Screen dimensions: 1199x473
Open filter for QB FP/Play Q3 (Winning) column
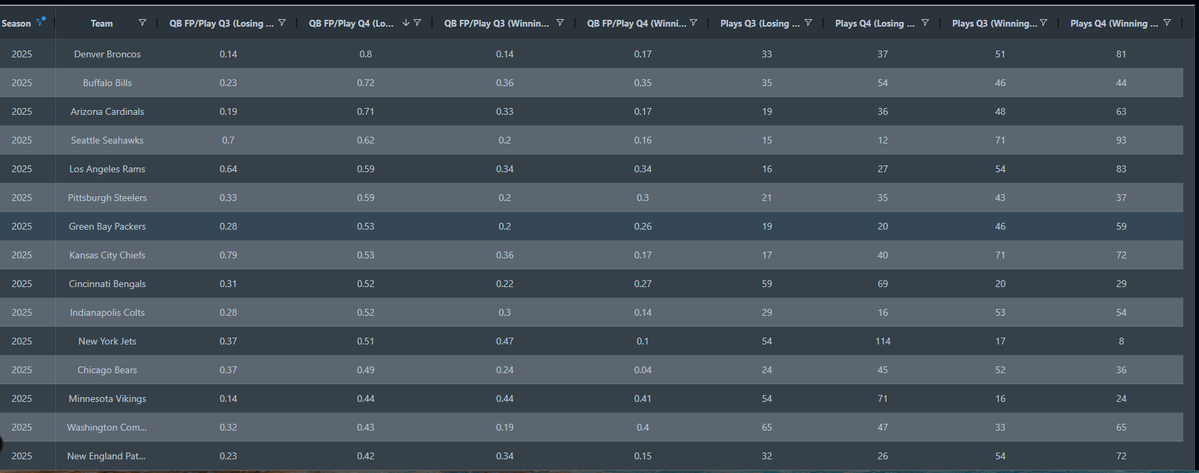tap(561, 23)
